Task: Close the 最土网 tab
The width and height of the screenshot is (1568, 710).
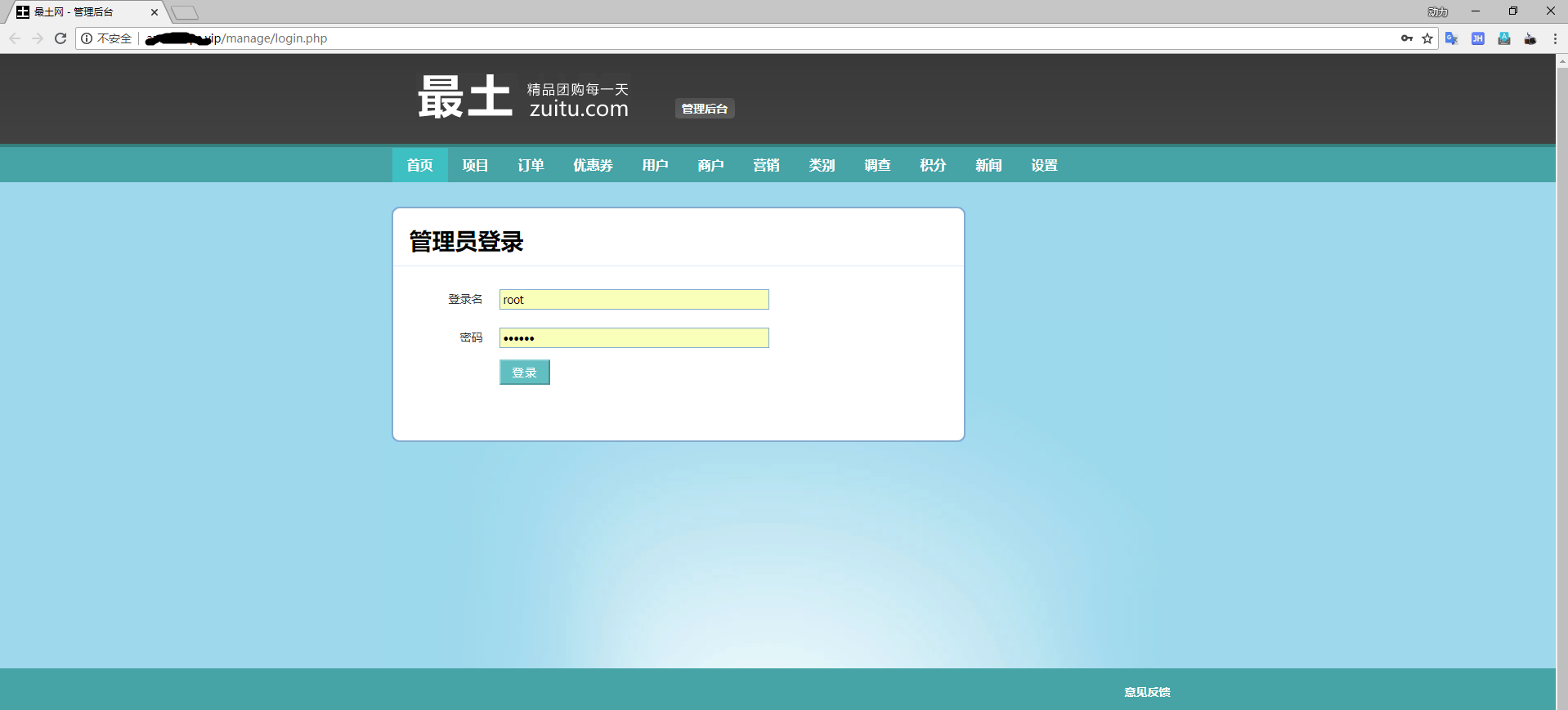Action: click(155, 12)
